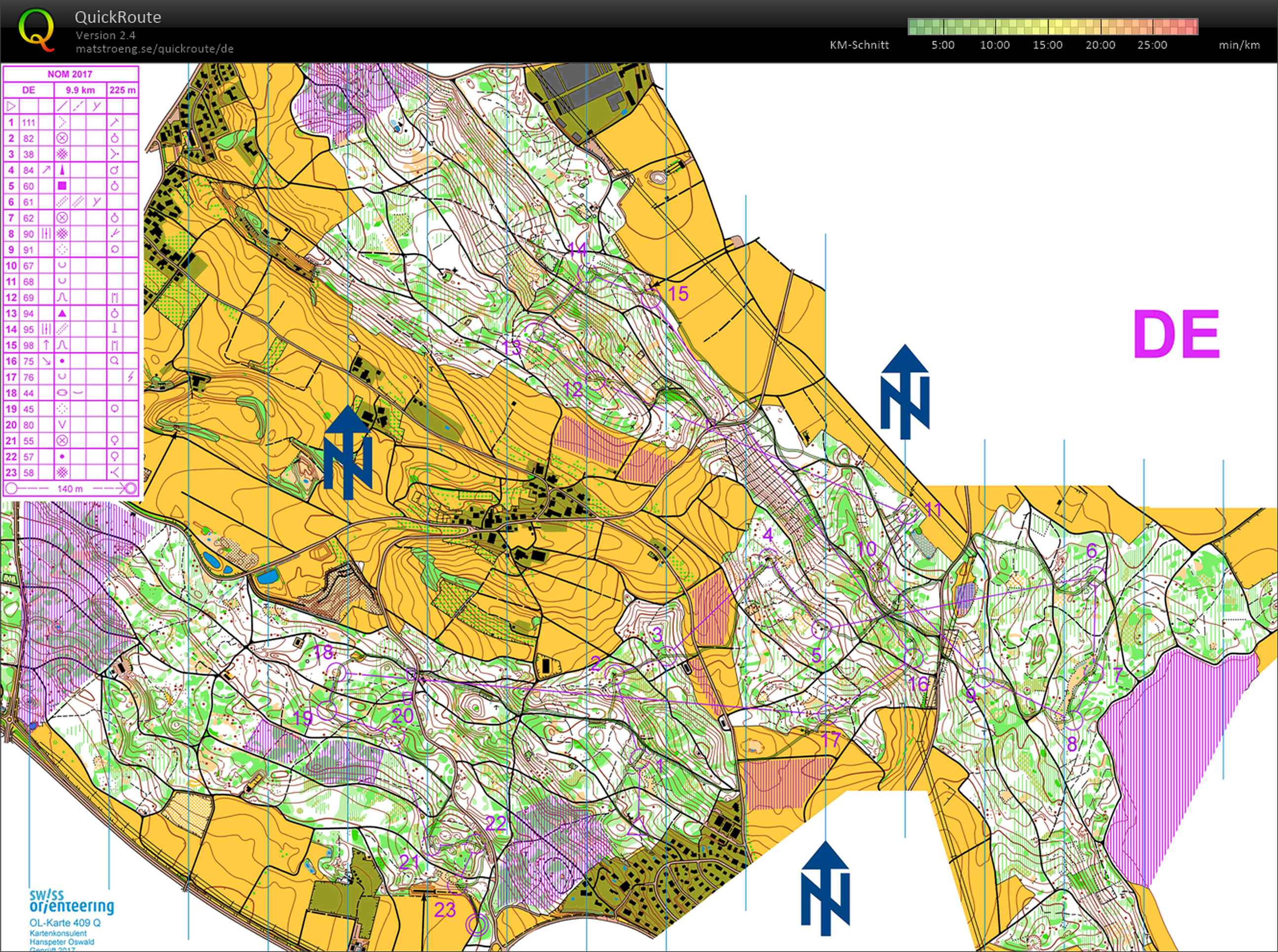Click the north arrow below the DE label

(x=904, y=391)
